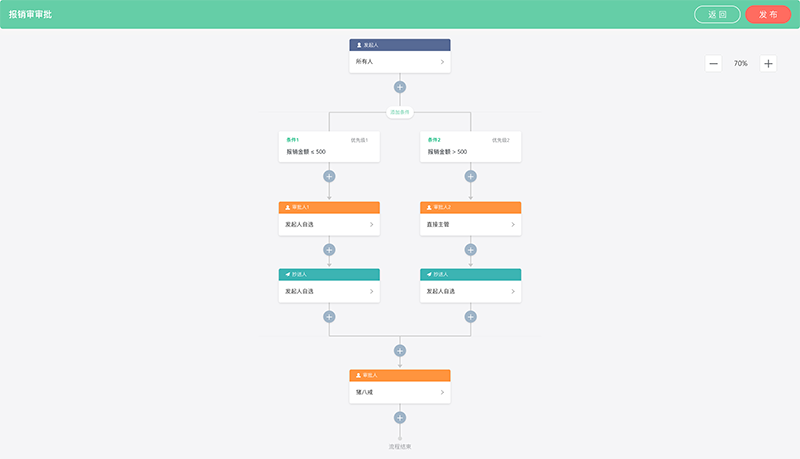The width and height of the screenshot is (800, 459).
Task: Click the plus below 审批人1 node
Action: pyautogui.click(x=329, y=249)
